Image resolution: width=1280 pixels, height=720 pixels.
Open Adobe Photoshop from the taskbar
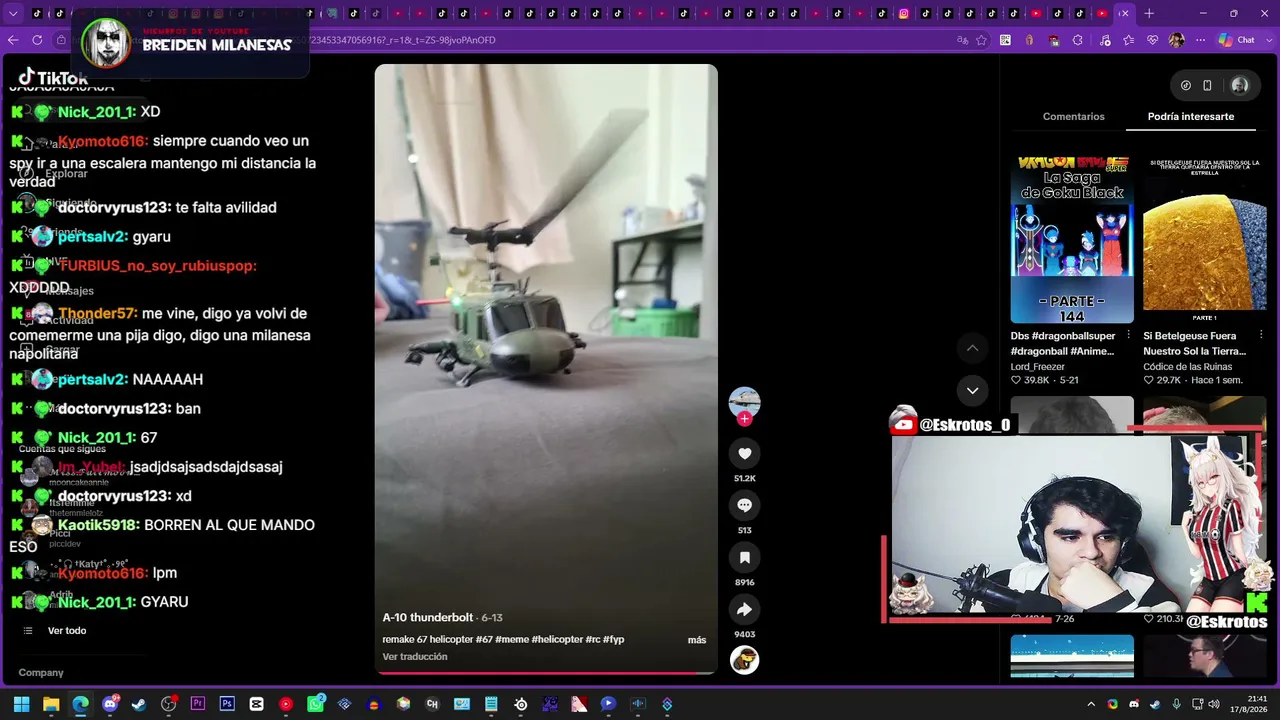(227, 704)
